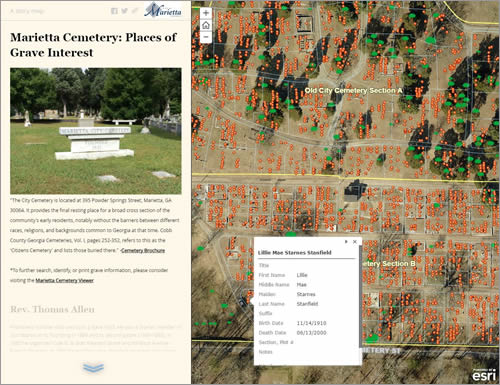The width and height of the screenshot is (500, 385).
Task: Show next feature arrow in popup
Action: 346,242
